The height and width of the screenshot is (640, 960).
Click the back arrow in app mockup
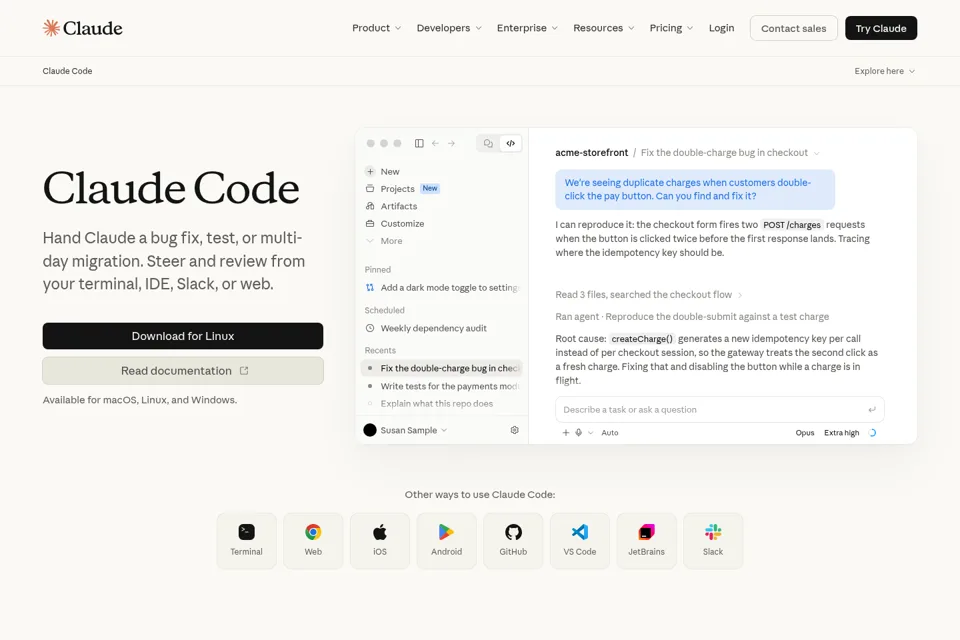435,143
